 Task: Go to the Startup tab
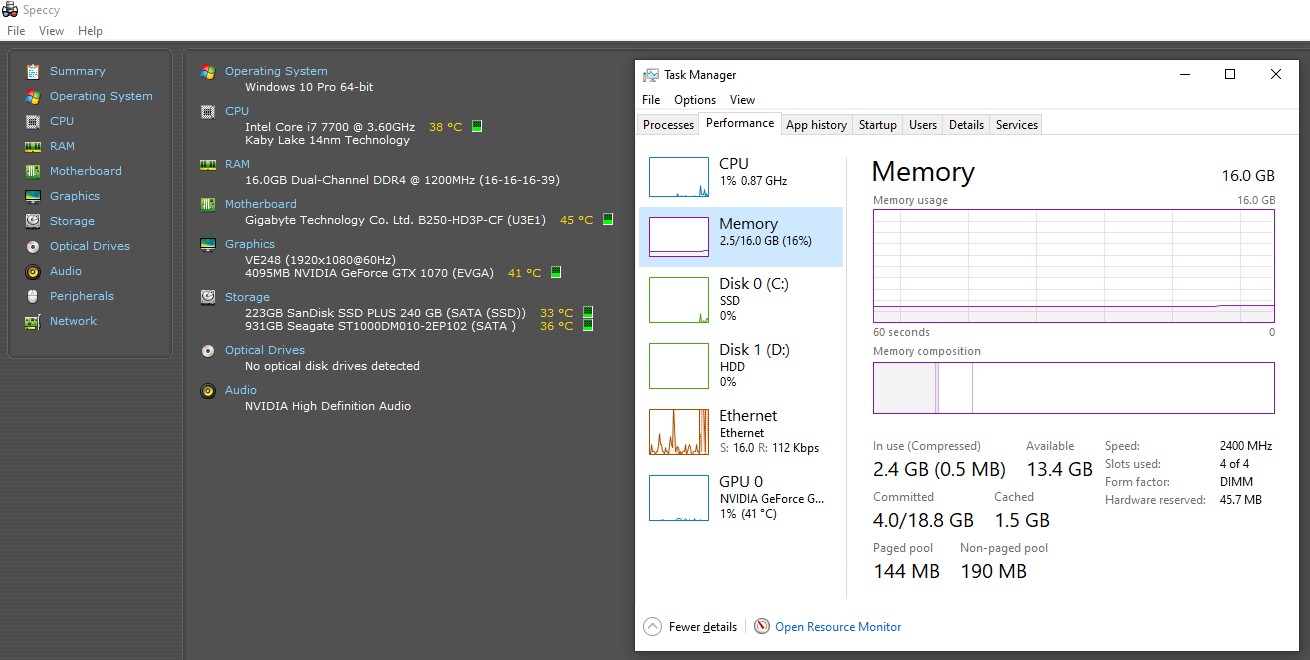click(877, 125)
